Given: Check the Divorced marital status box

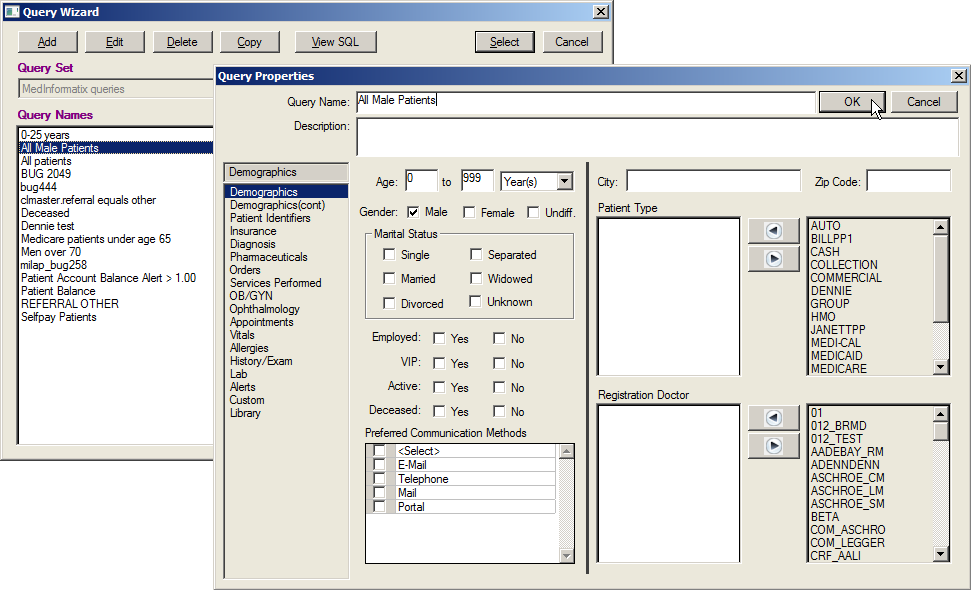Looking at the screenshot, I should pos(389,303).
